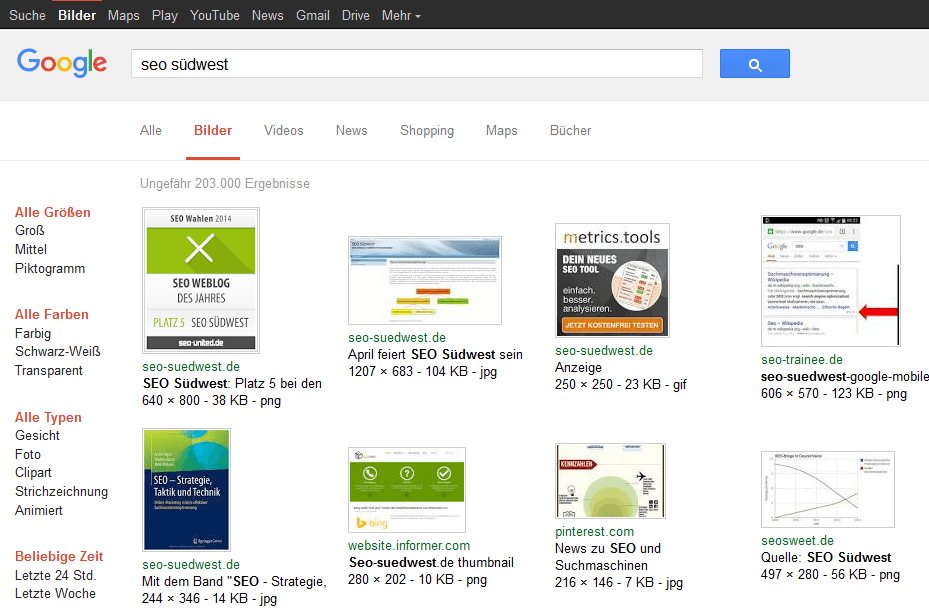Image resolution: width=929 pixels, height=614 pixels.
Task: Open Maps in the top black bar
Action: click(123, 15)
